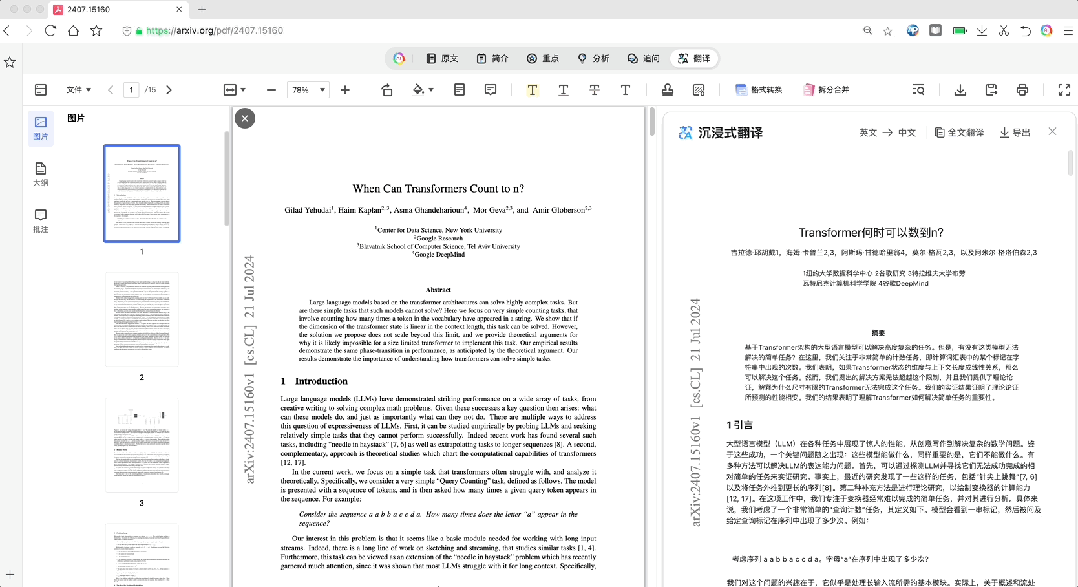Enter fullscreen with the expand icon
This screenshot has width=1078, height=587.
1064,89
